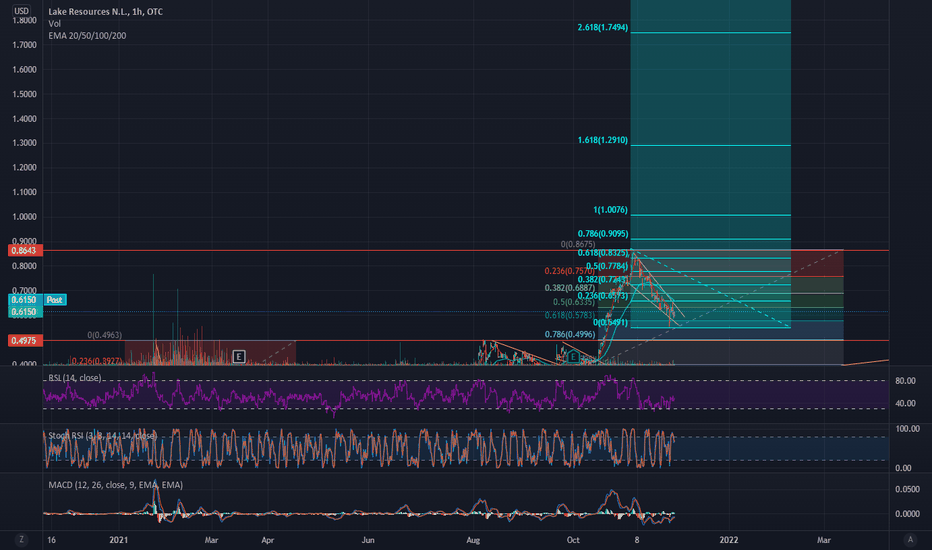
Task: Click the 1.0000 price axis value
Action: [x=24, y=217]
